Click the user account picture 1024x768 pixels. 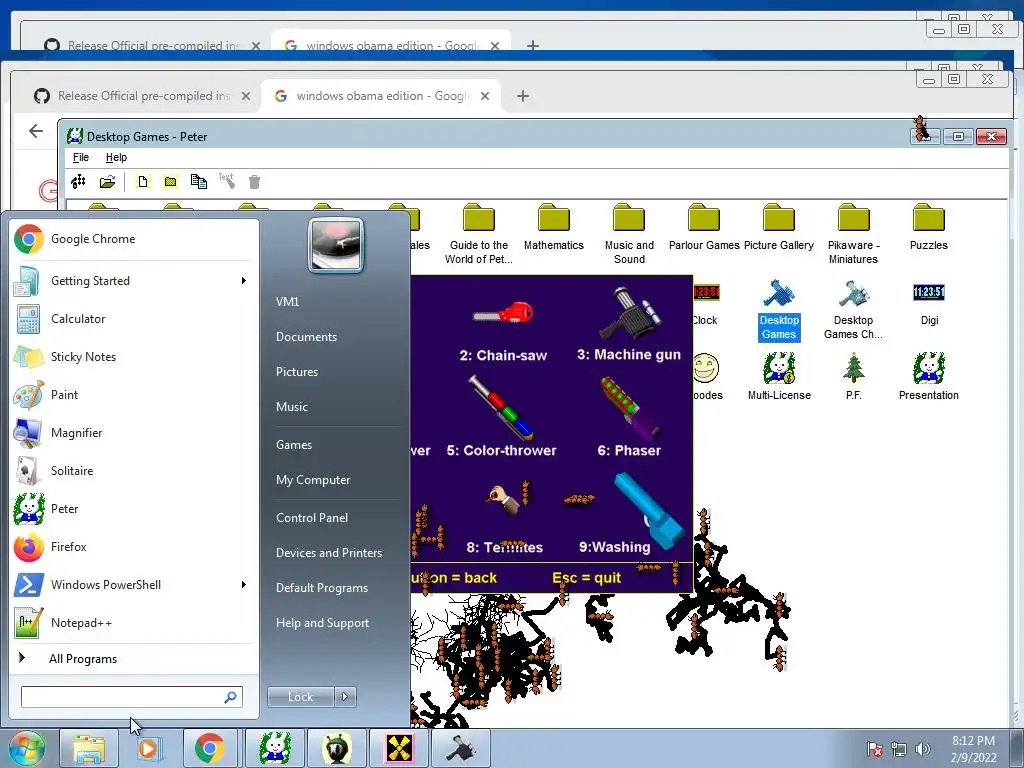336,245
